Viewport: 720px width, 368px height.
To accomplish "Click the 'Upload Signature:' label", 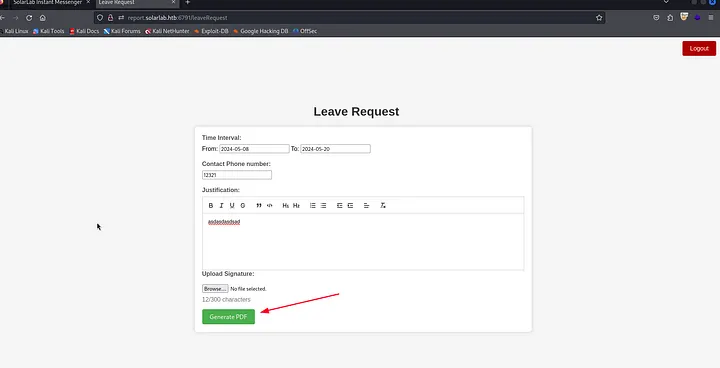I will pos(228,274).
